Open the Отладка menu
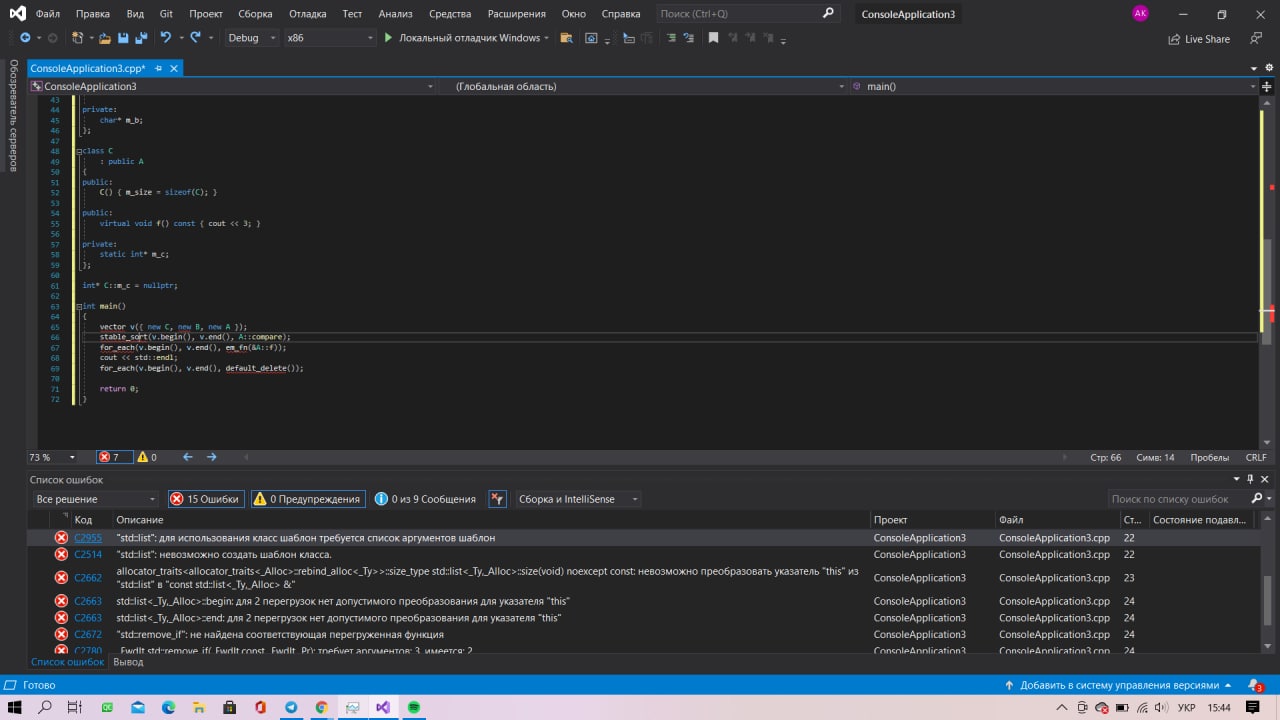This screenshot has width=1280, height=720. tap(308, 14)
